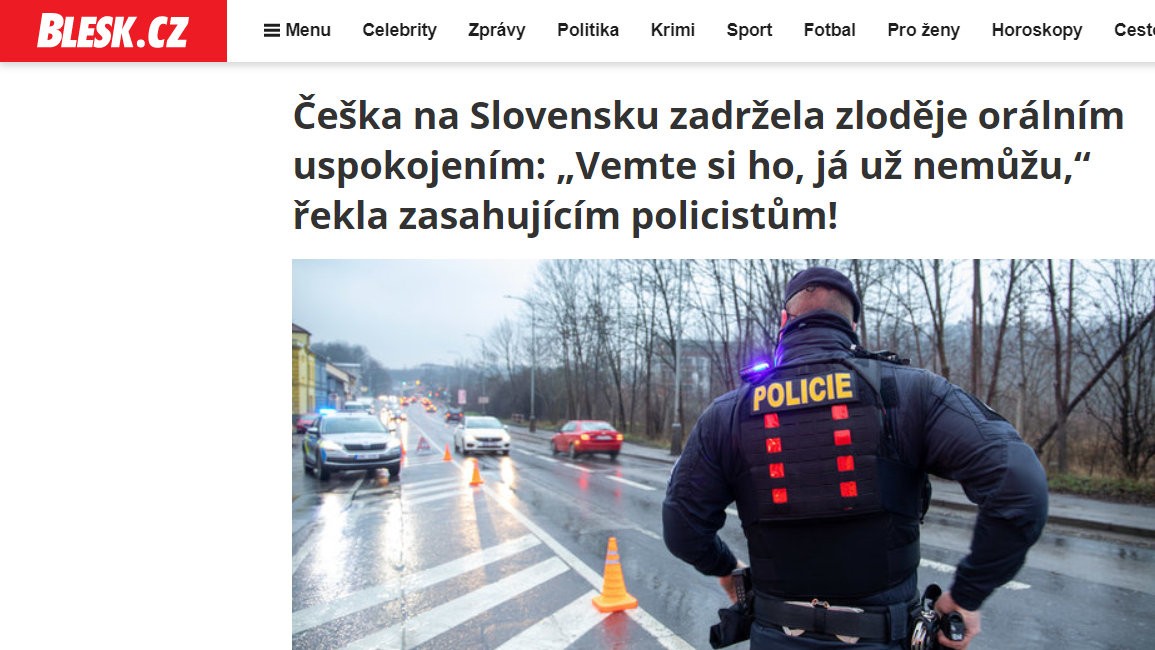Click the red car in the photo
The image size is (1155, 650).
click(x=586, y=438)
